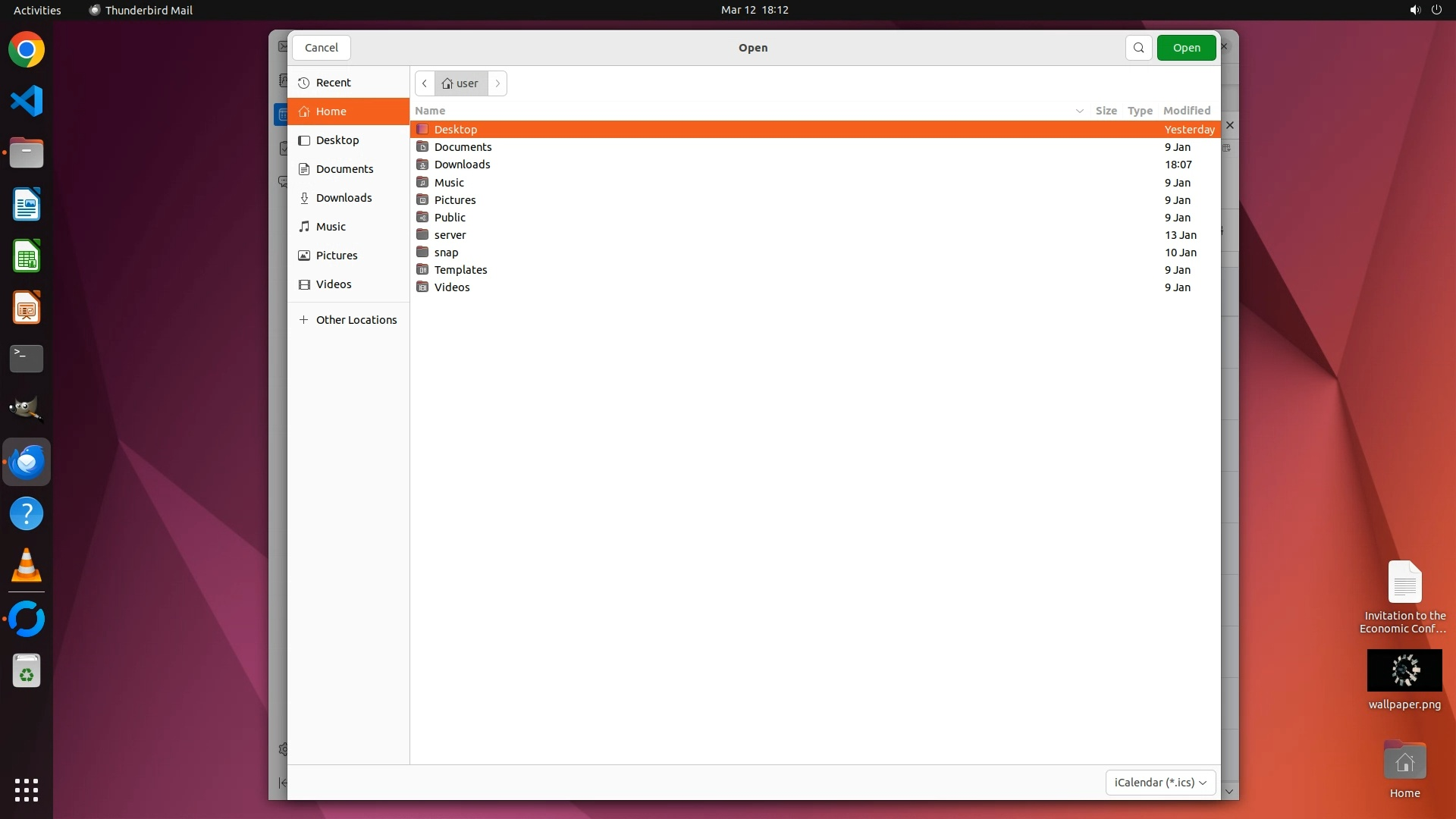Screen dimensions: 1456x819
Task: Click the user home path button
Action: pos(460,83)
